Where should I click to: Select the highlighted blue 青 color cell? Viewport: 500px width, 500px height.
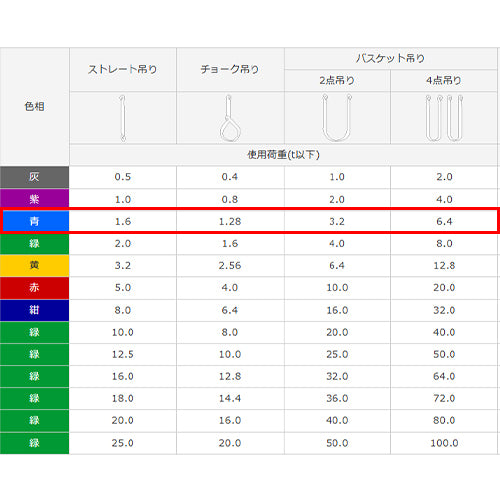[36, 221]
